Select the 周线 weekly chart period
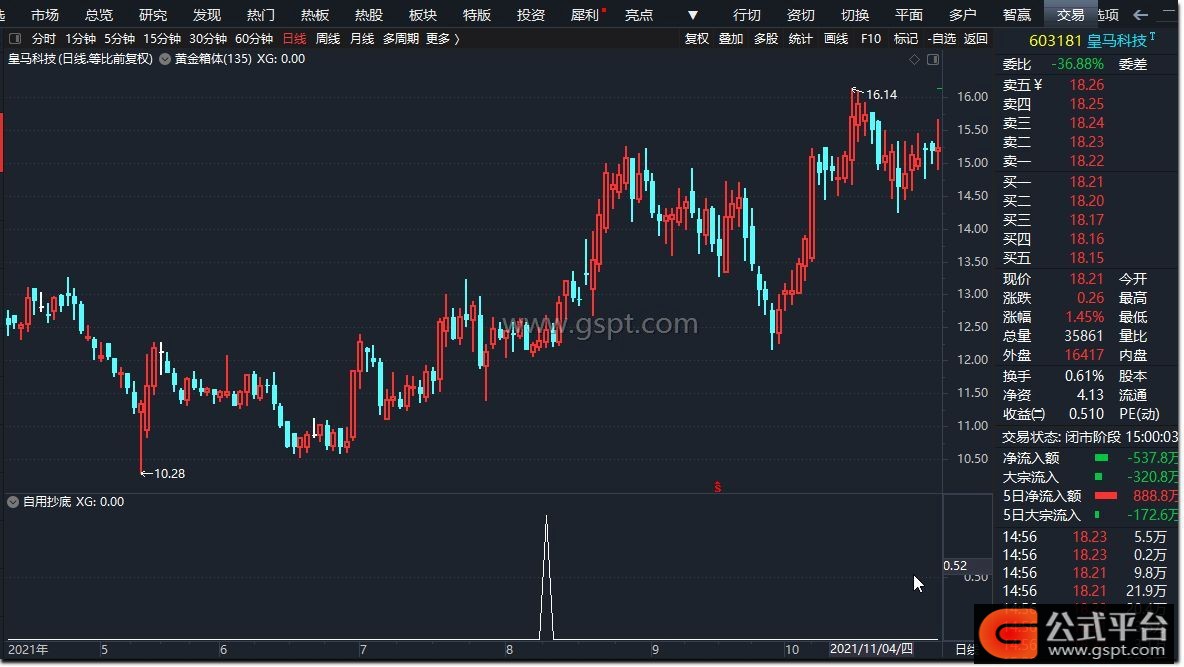 click(x=328, y=39)
